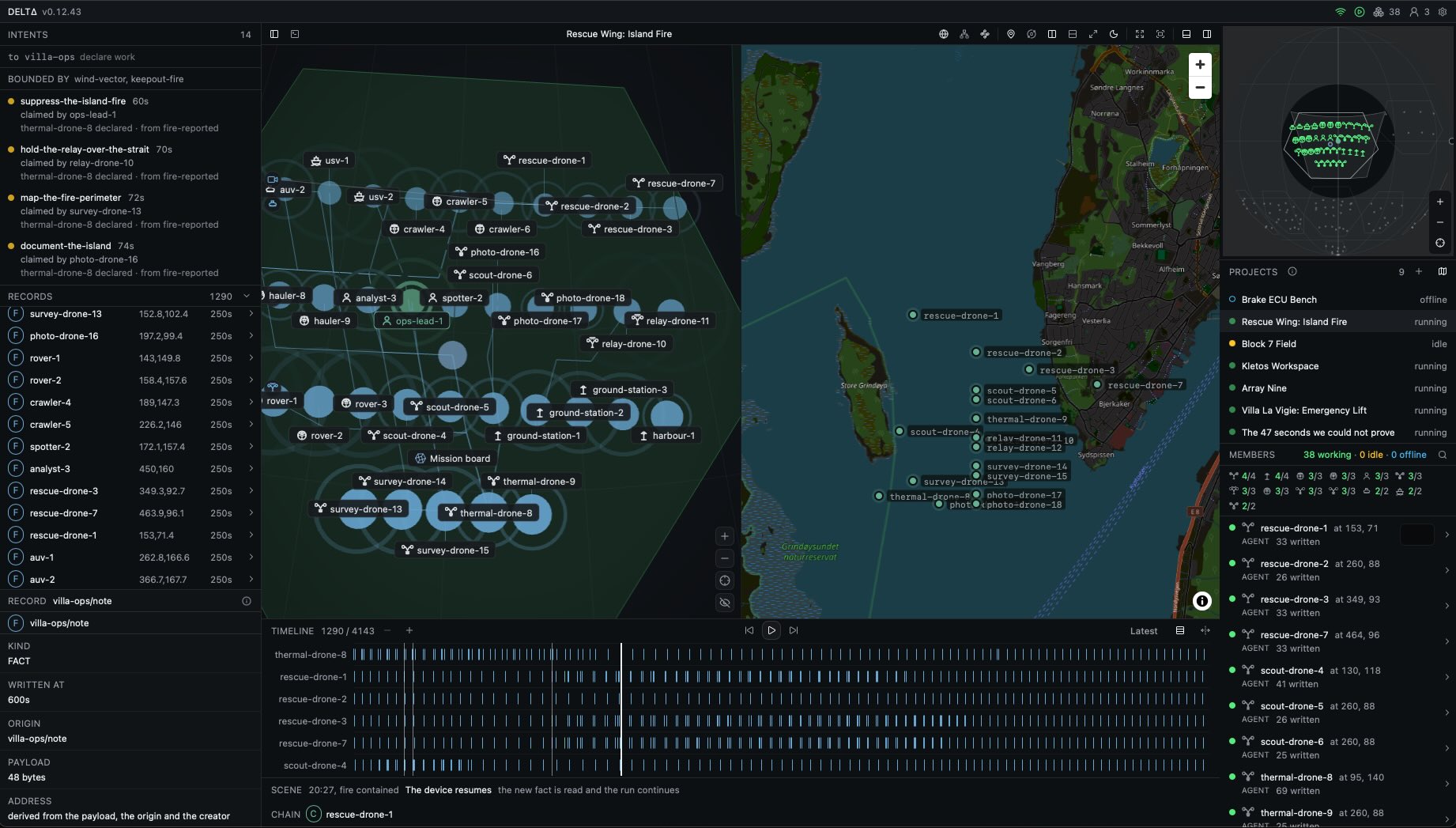Viewport: 1456px width, 828px height.
Task: Skip to the timeline end
Action: click(794, 630)
